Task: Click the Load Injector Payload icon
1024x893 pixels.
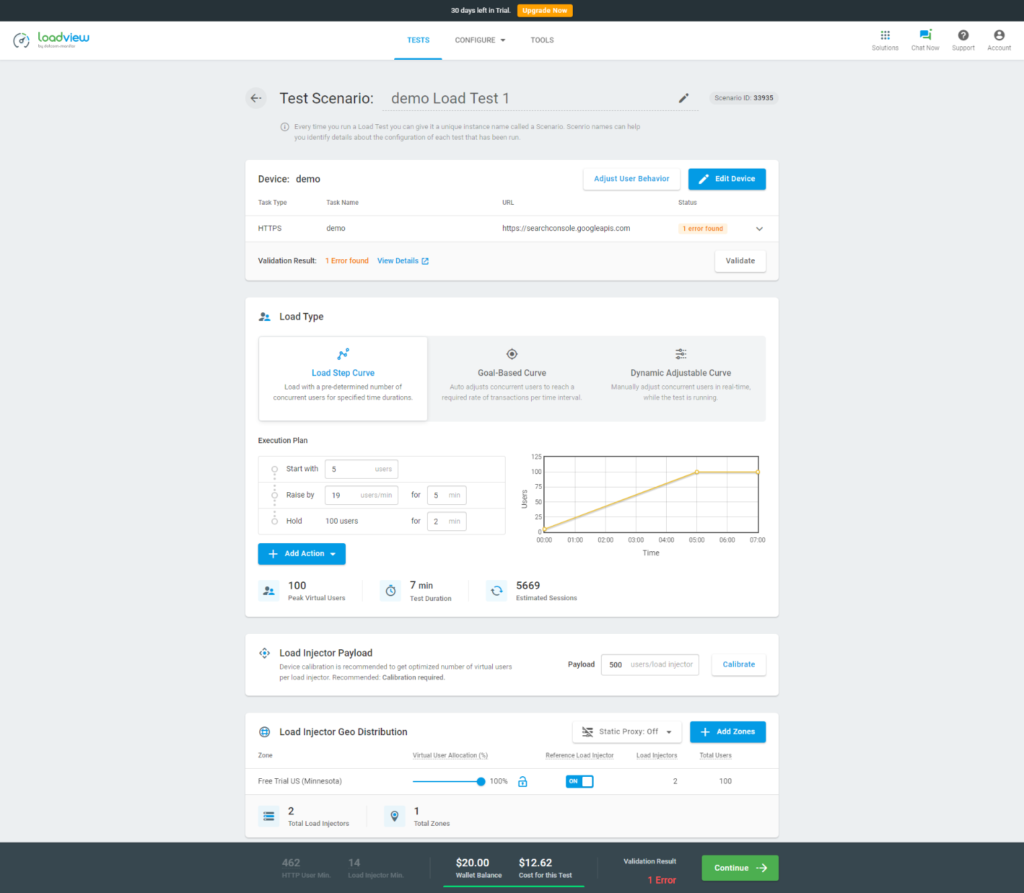Action: (x=264, y=653)
